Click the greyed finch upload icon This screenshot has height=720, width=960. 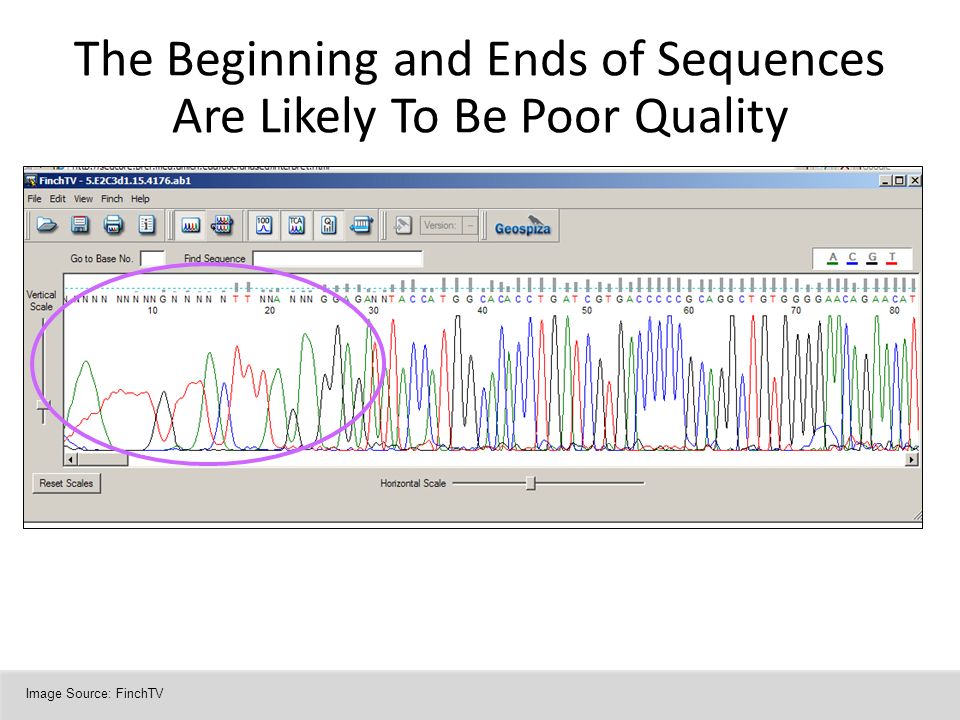[x=402, y=225]
